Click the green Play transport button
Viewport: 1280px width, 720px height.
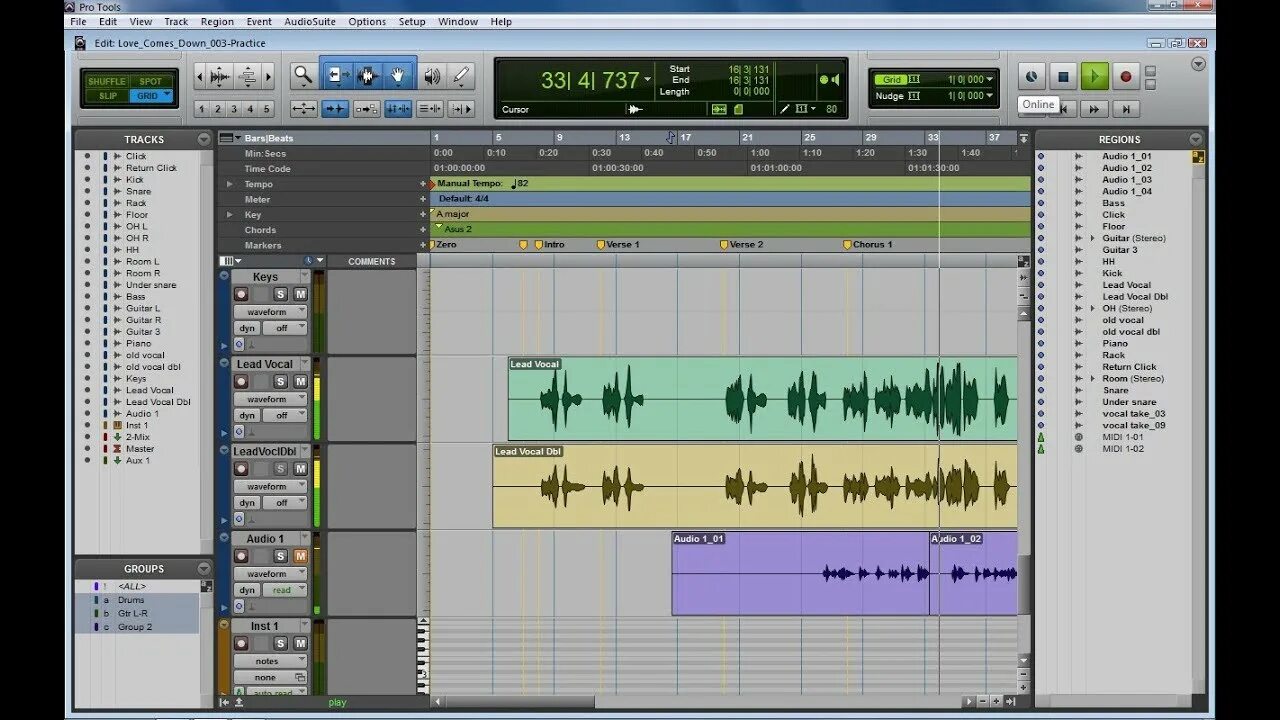(x=1094, y=76)
